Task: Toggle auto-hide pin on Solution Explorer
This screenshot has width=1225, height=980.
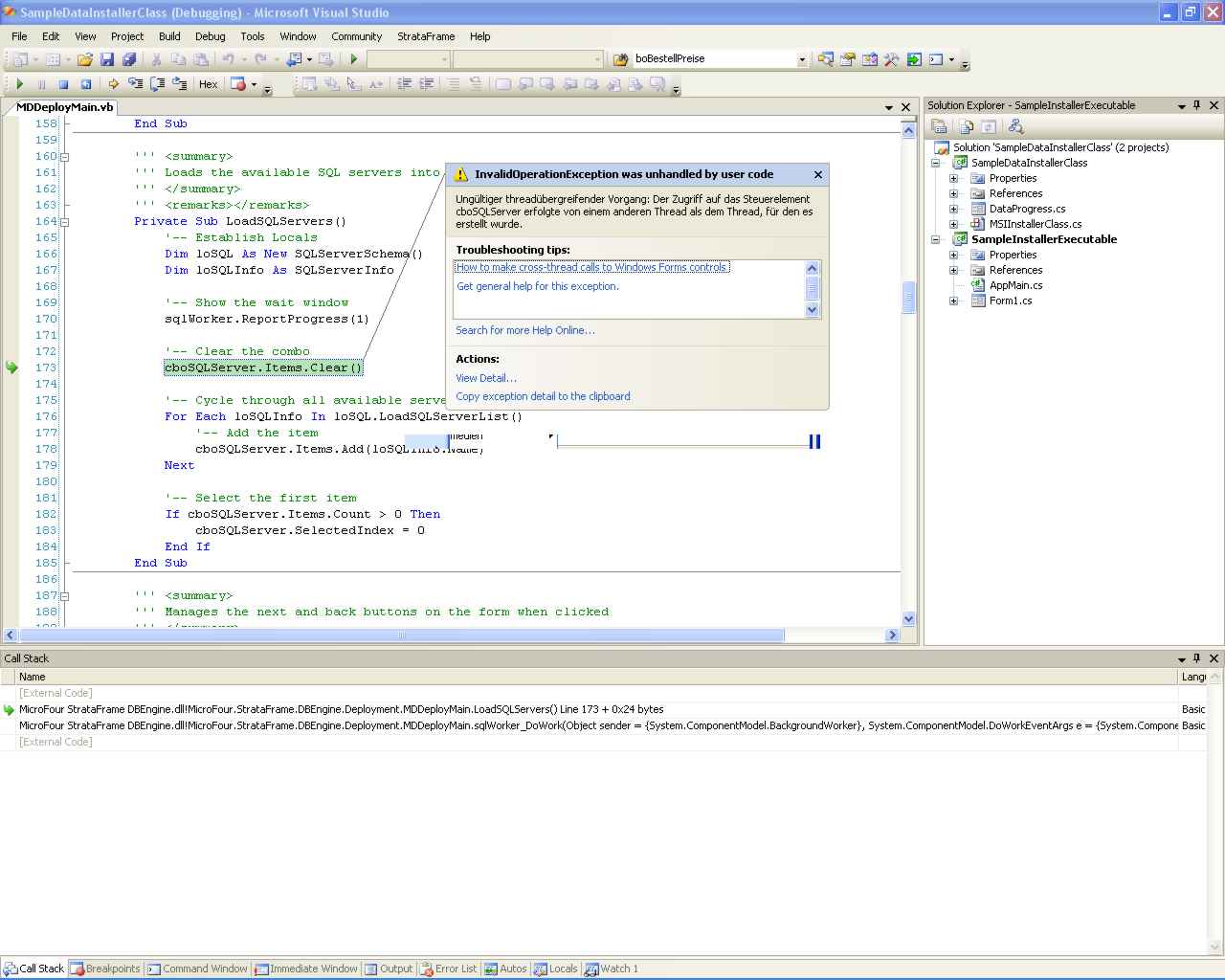Action: (x=1196, y=105)
